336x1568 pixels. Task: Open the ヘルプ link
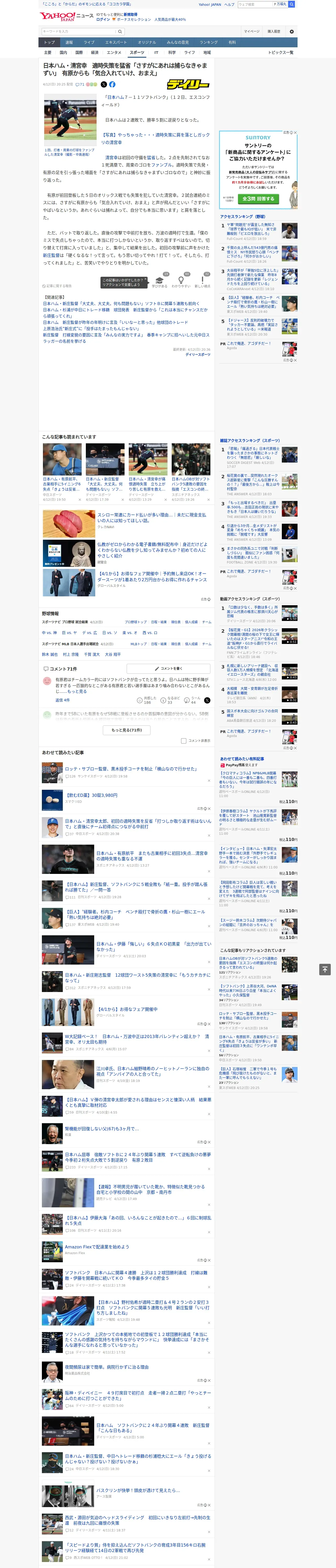pyautogui.click(x=229, y=4)
